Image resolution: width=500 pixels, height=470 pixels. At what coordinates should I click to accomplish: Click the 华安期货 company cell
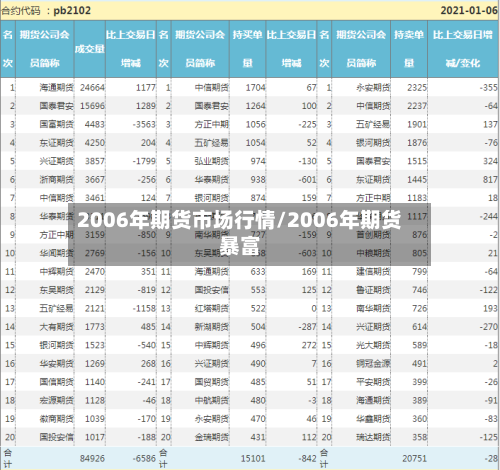coord(57,363)
